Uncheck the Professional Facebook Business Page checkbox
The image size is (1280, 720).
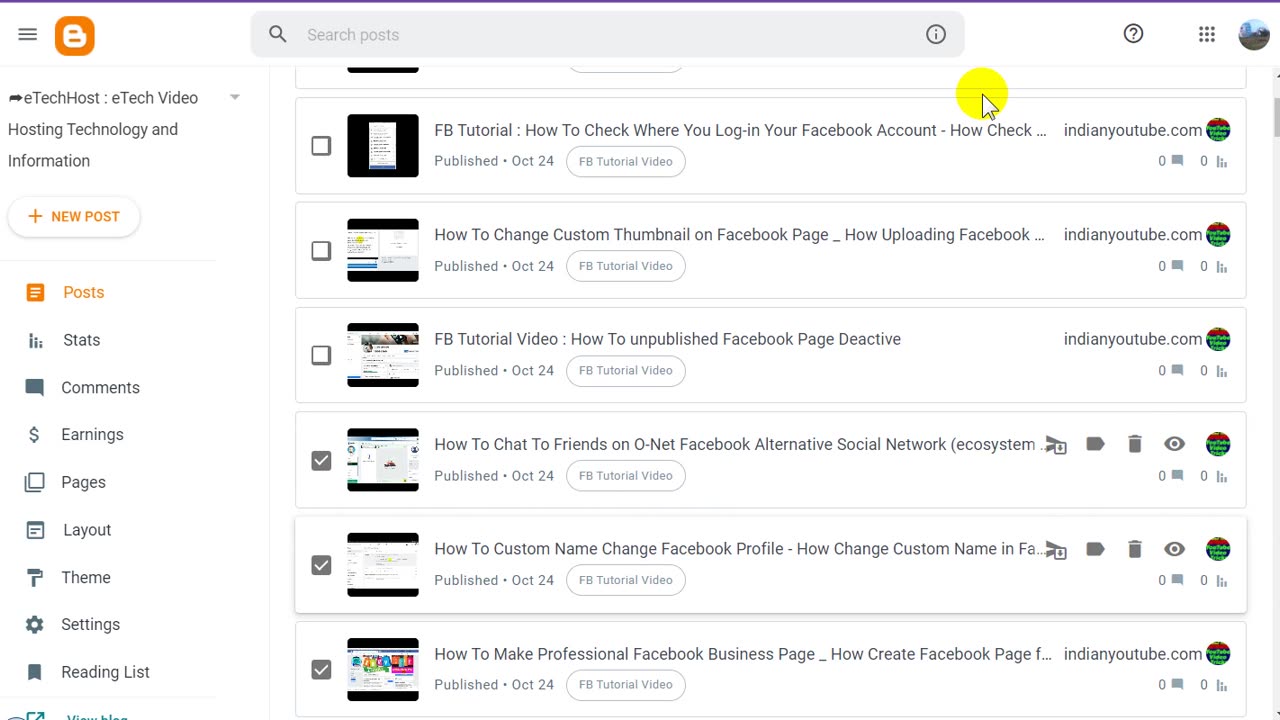(x=321, y=669)
